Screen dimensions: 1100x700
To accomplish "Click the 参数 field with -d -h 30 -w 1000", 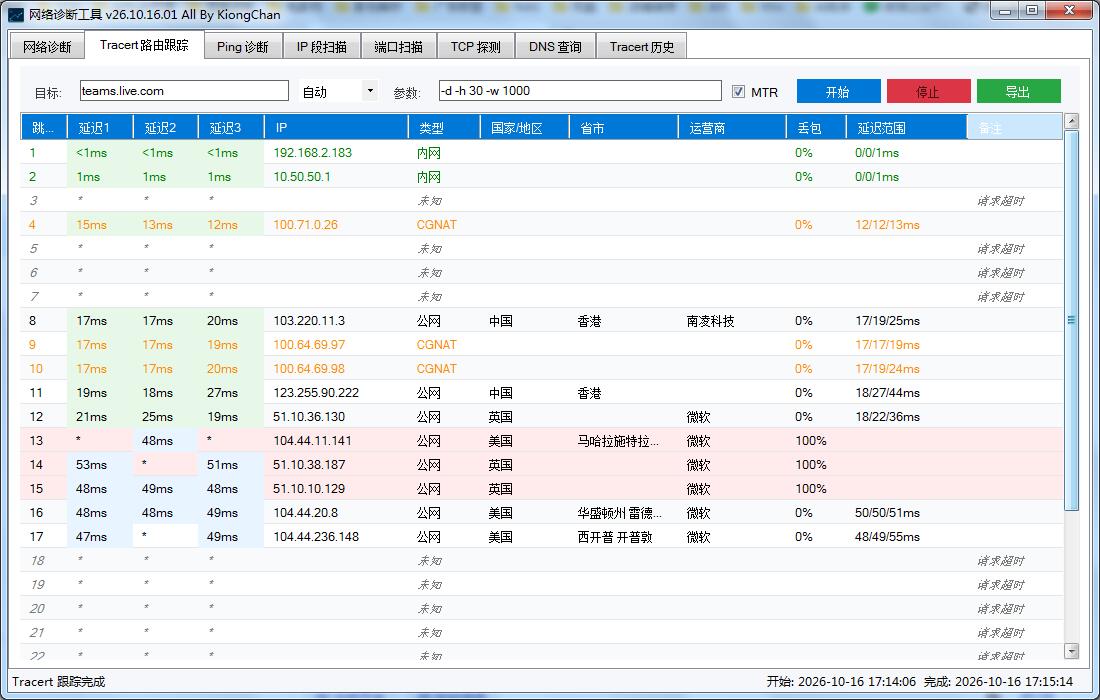I will pos(579,91).
